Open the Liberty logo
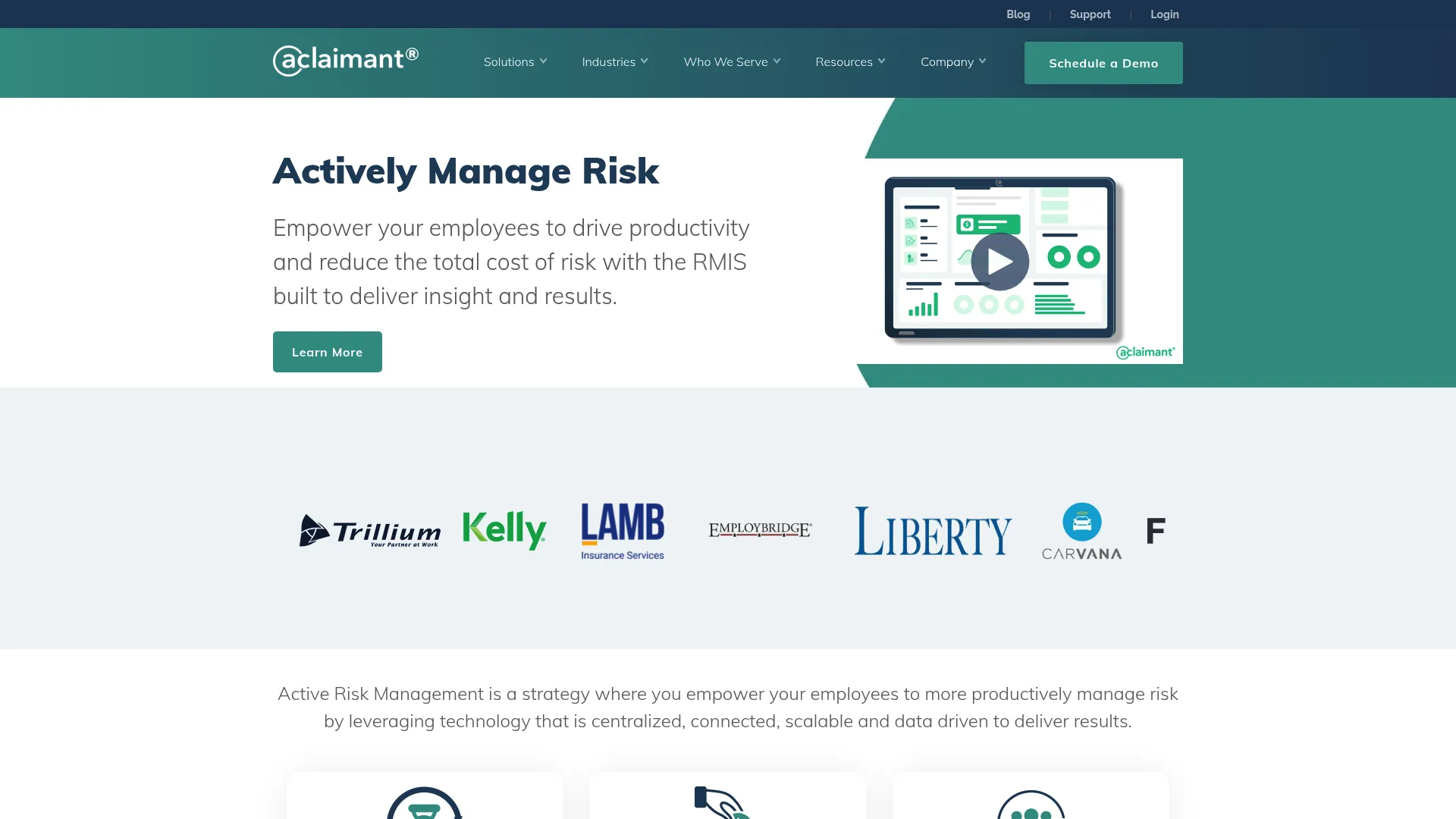Screen dimensions: 1456x819 tap(933, 531)
